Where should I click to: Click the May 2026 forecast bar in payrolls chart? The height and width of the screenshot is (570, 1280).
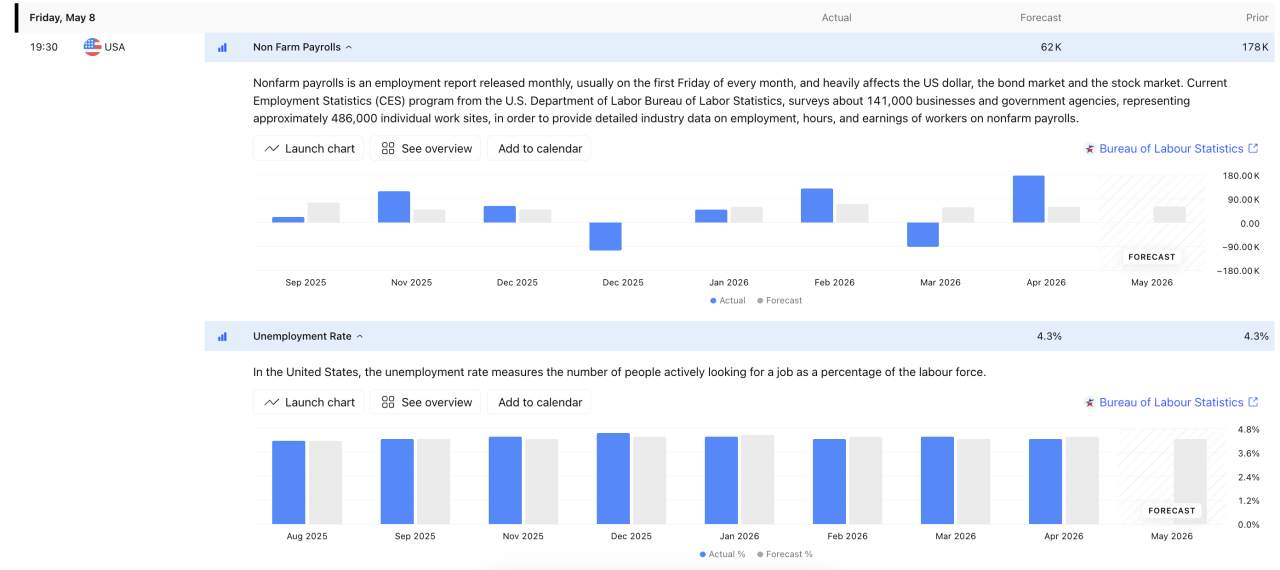[x=1169, y=214]
